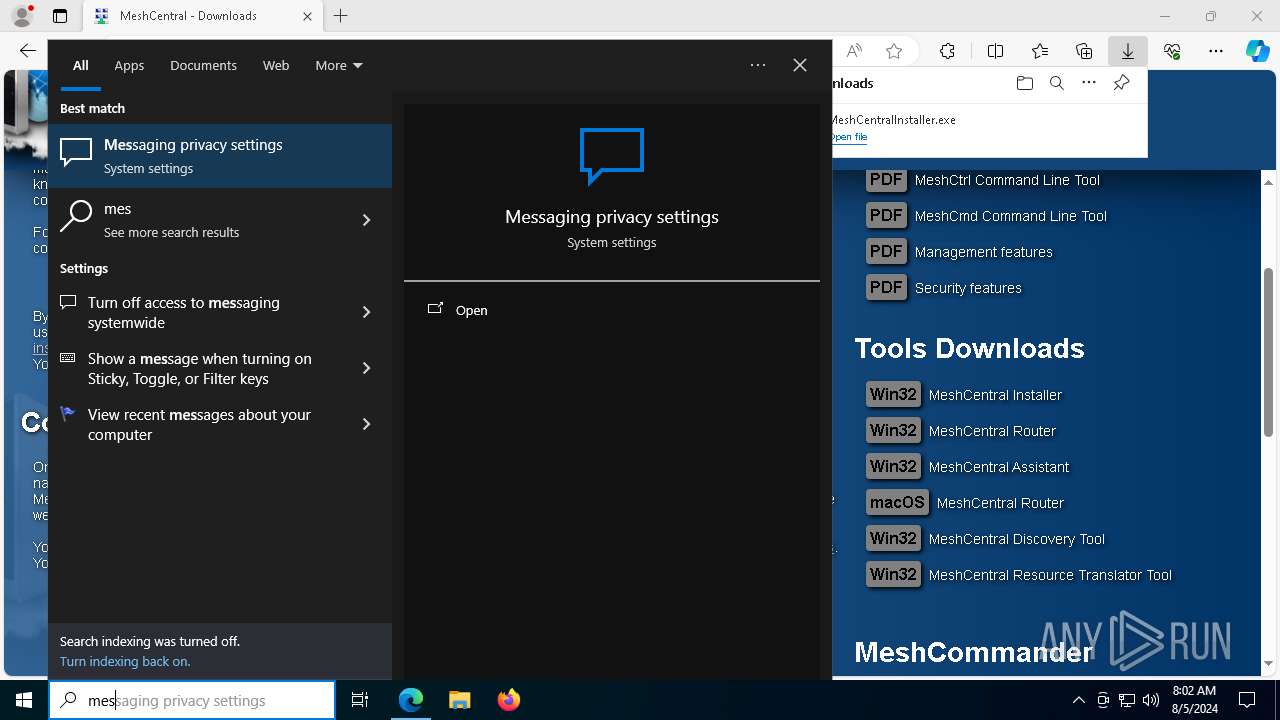
Task: Select the MeshCentral - Downloads tab
Action: click(x=203, y=16)
